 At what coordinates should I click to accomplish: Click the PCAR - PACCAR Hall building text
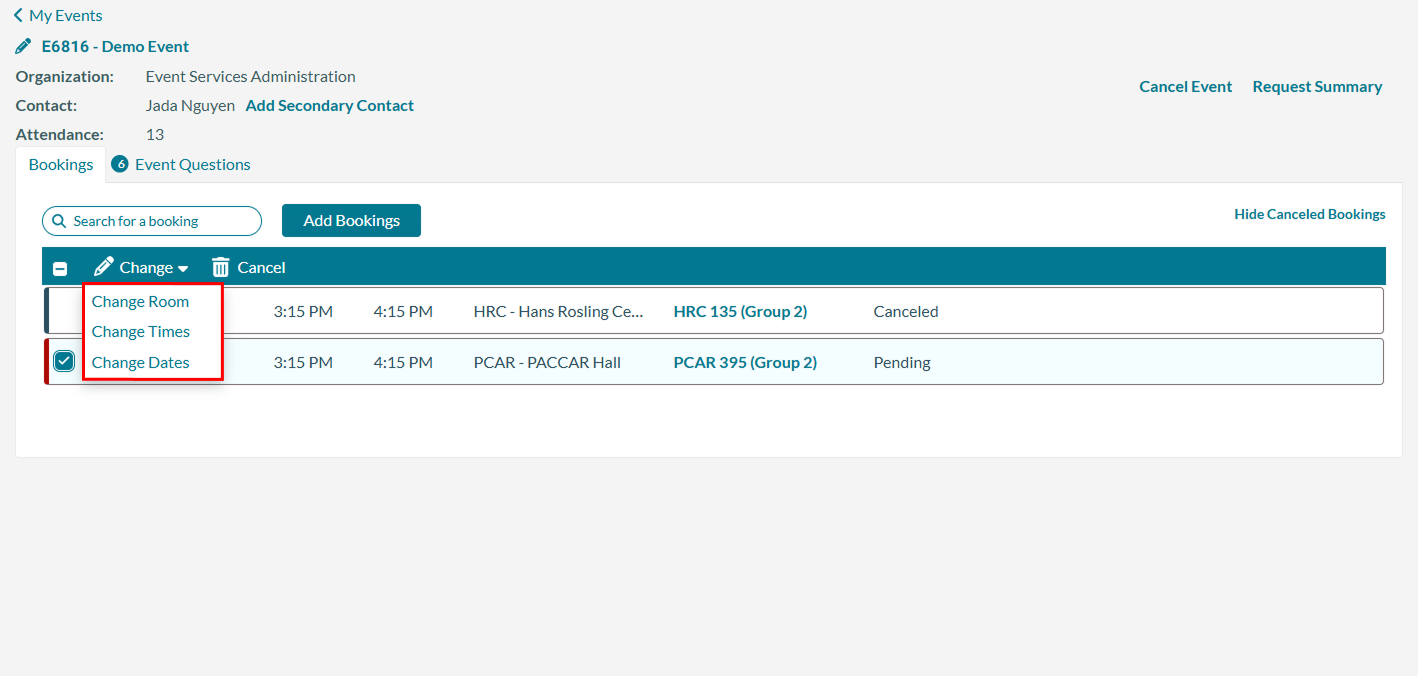coord(547,363)
